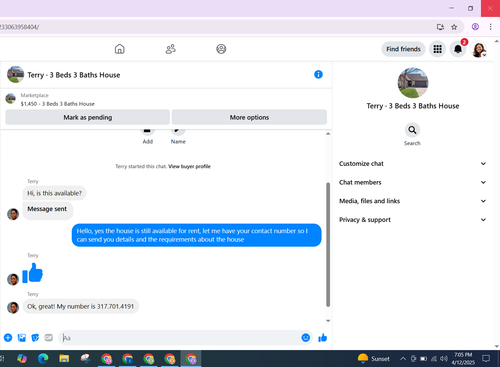500x367 pixels.
Task: Open the account profile picture menu
Action: (x=479, y=49)
